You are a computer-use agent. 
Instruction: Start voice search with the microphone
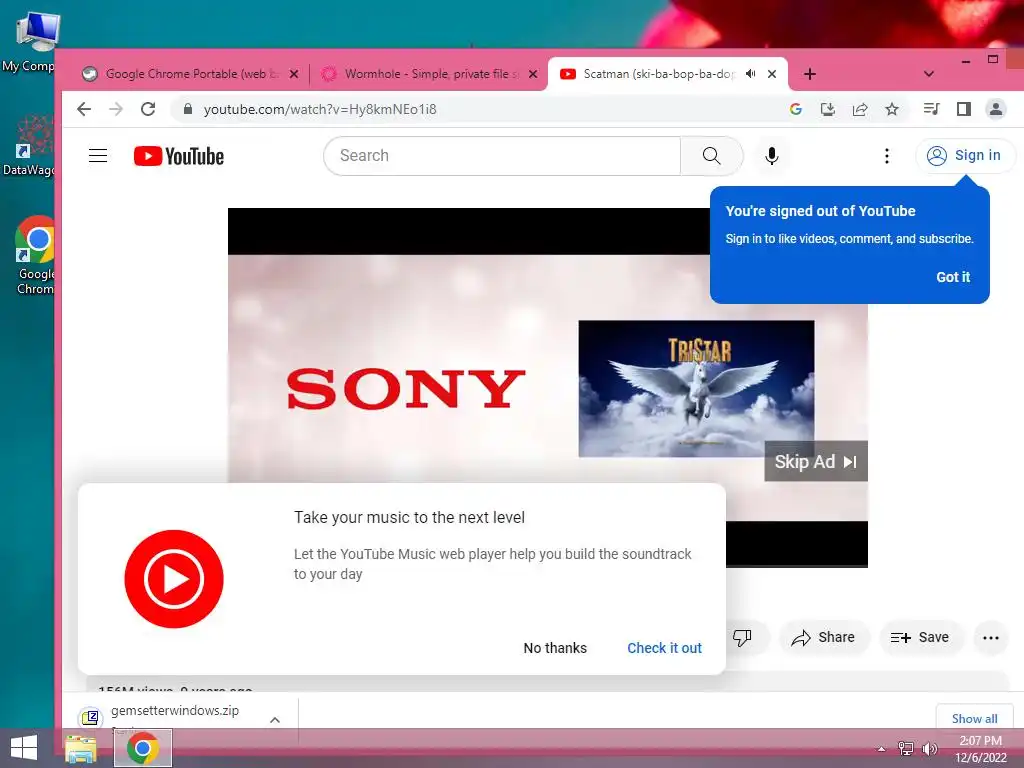[772, 155]
